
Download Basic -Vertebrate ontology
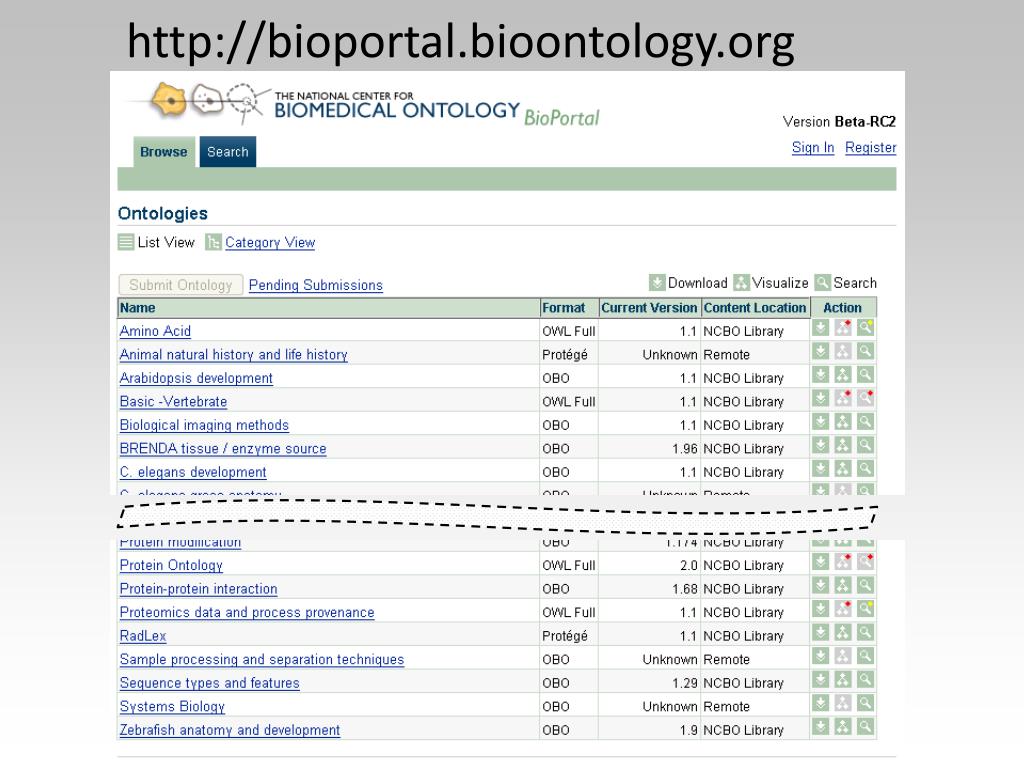click(820, 398)
